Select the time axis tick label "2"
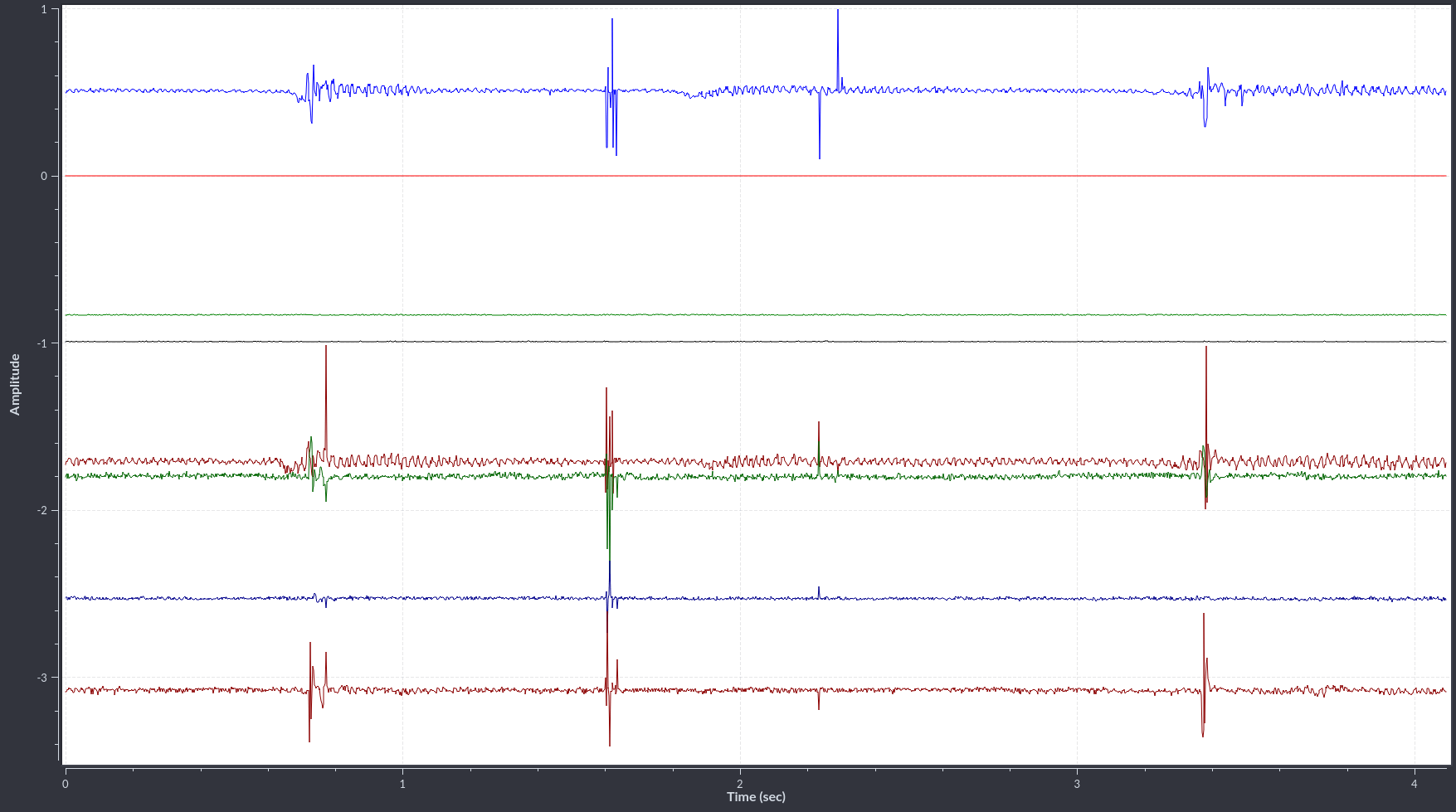Viewport: 1456px width, 812px height. 740,784
